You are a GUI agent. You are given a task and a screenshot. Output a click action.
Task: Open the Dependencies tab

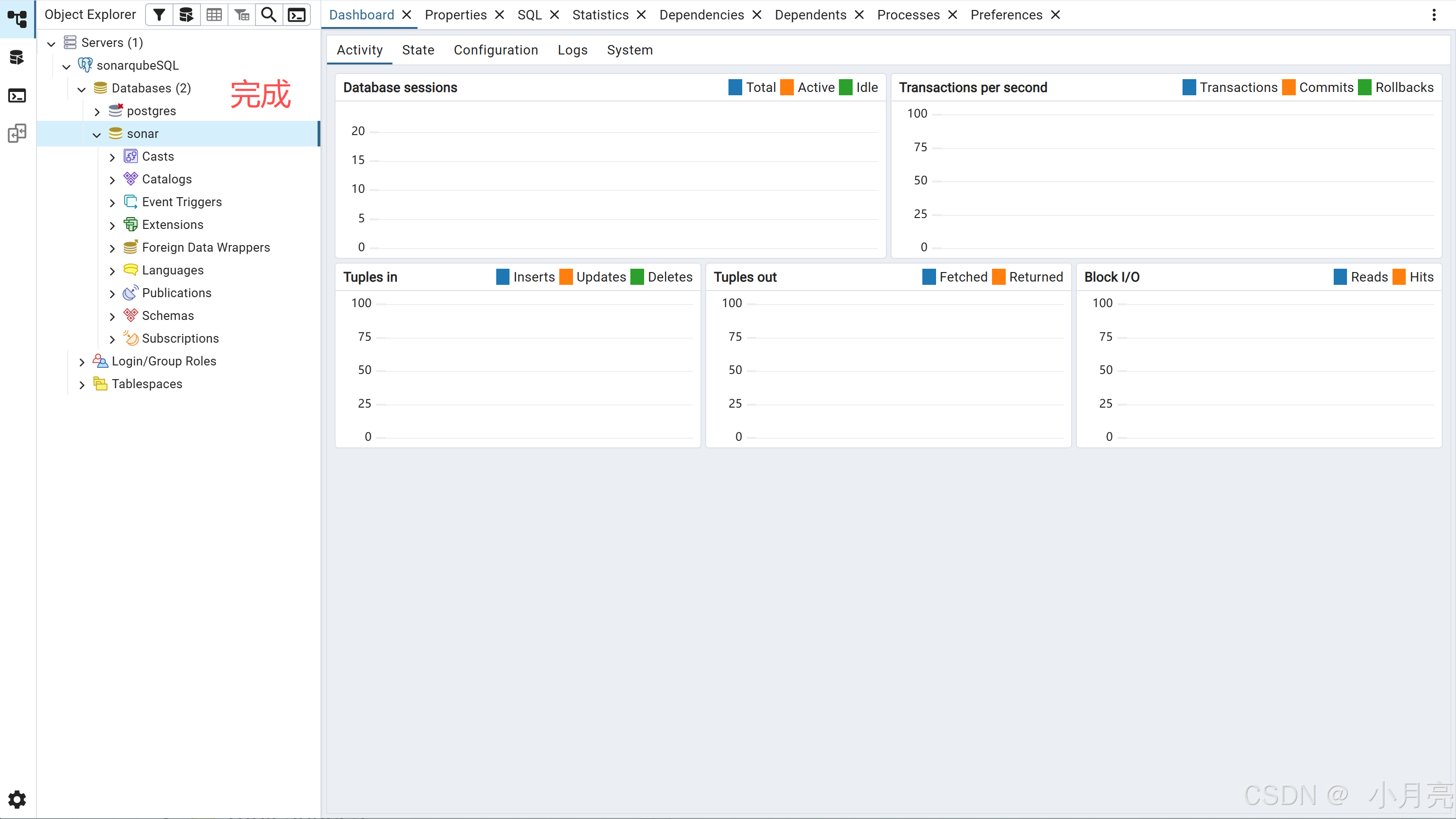click(x=701, y=15)
